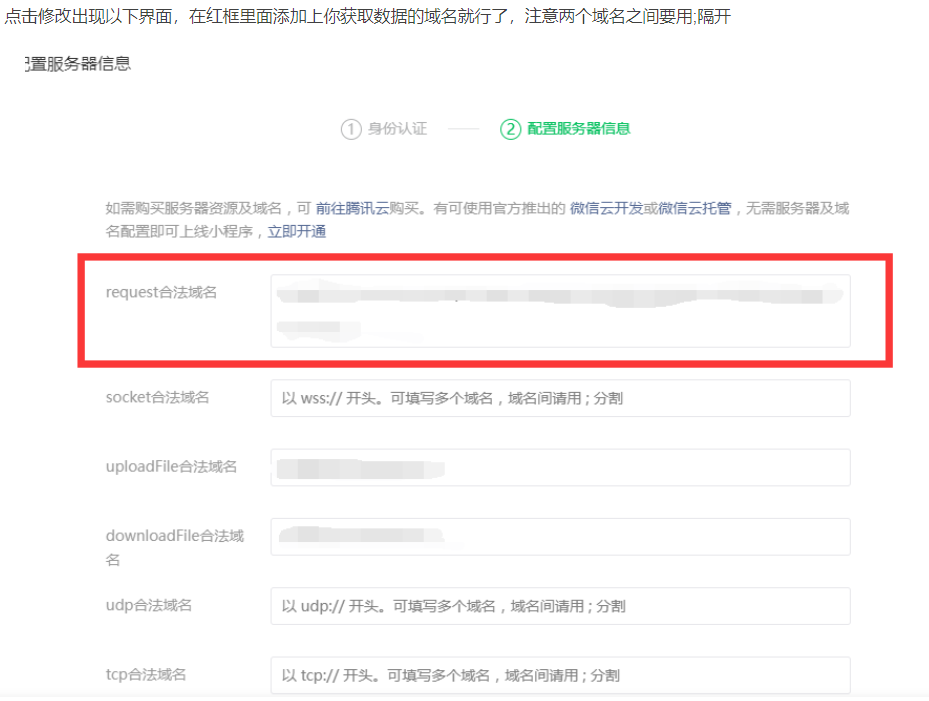The image size is (929, 701).
Task: Click the 立即开通 link
Action: 297,231
